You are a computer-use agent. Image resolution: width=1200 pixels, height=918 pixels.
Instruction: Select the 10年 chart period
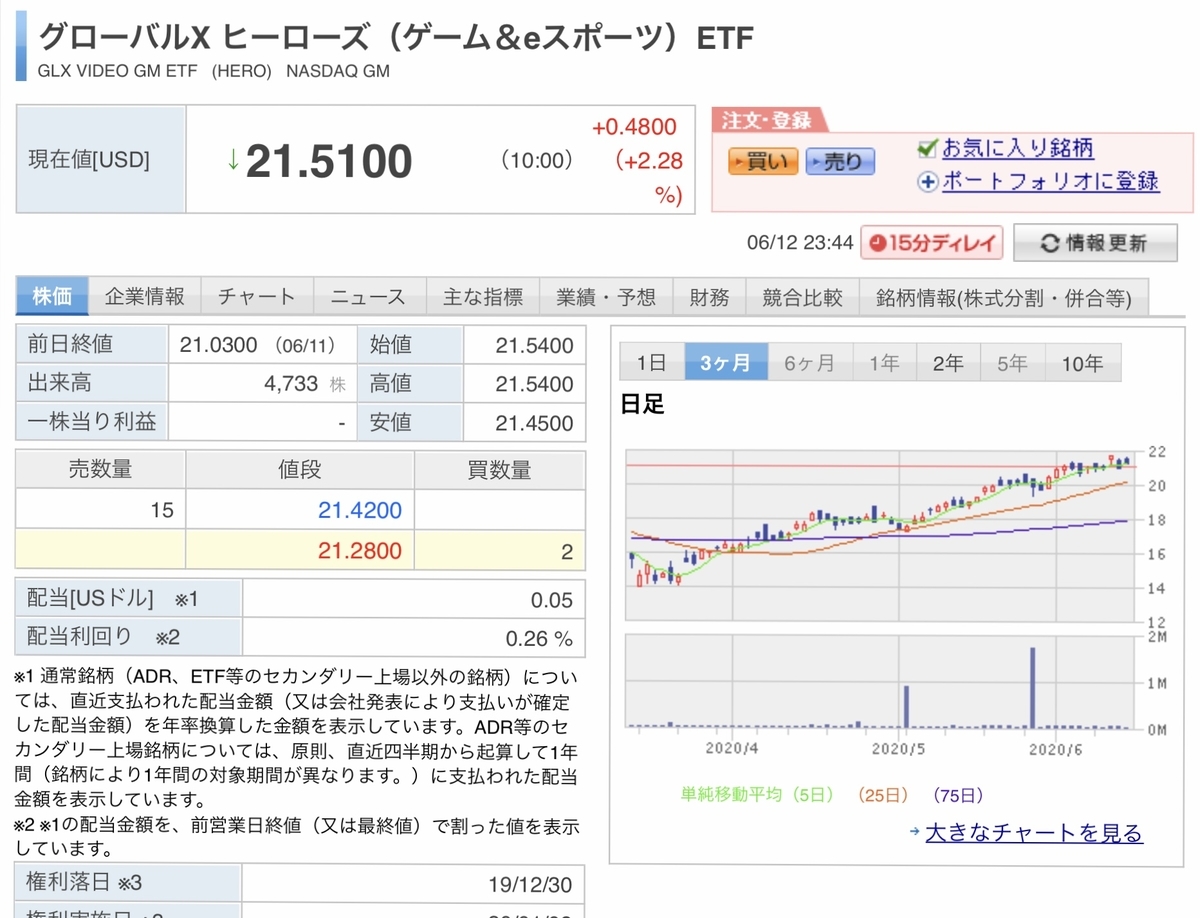[x=1082, y=363]
